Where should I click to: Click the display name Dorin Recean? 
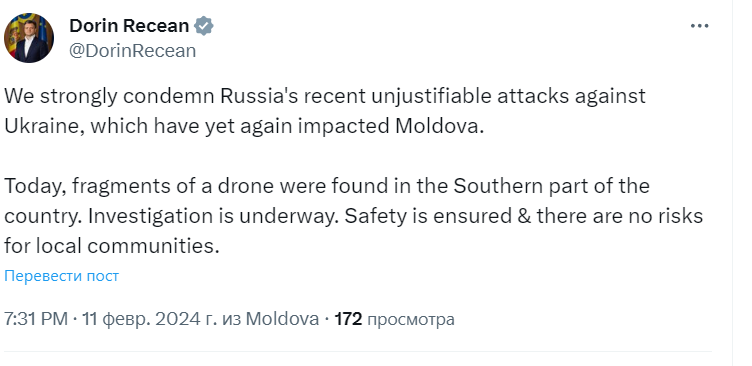129,25
